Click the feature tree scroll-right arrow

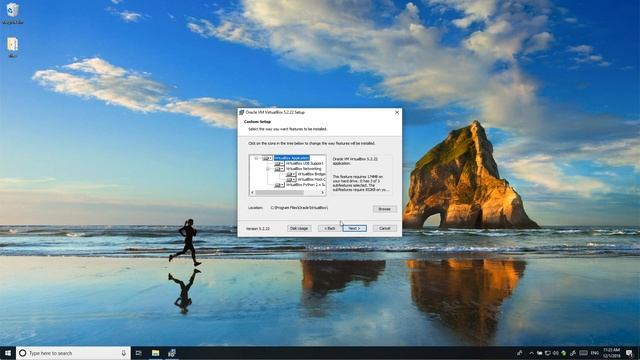pos(323,192)
